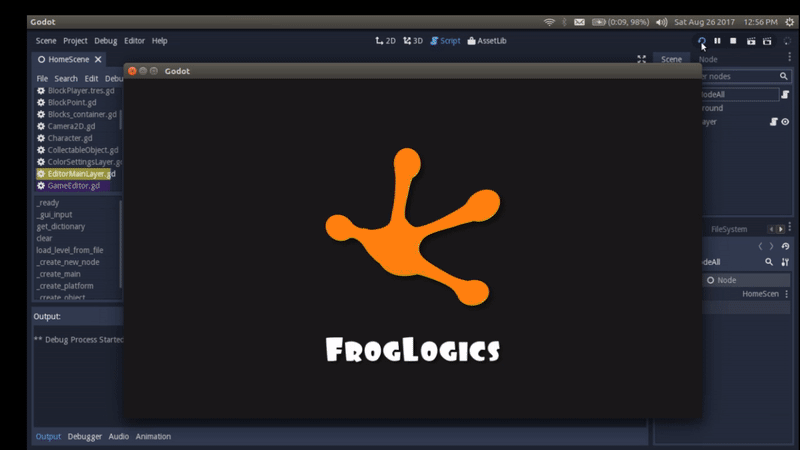This screenshot has width=800, height=450.
Task: Click the inspector search magnifier icon
Action: (769, 262)
